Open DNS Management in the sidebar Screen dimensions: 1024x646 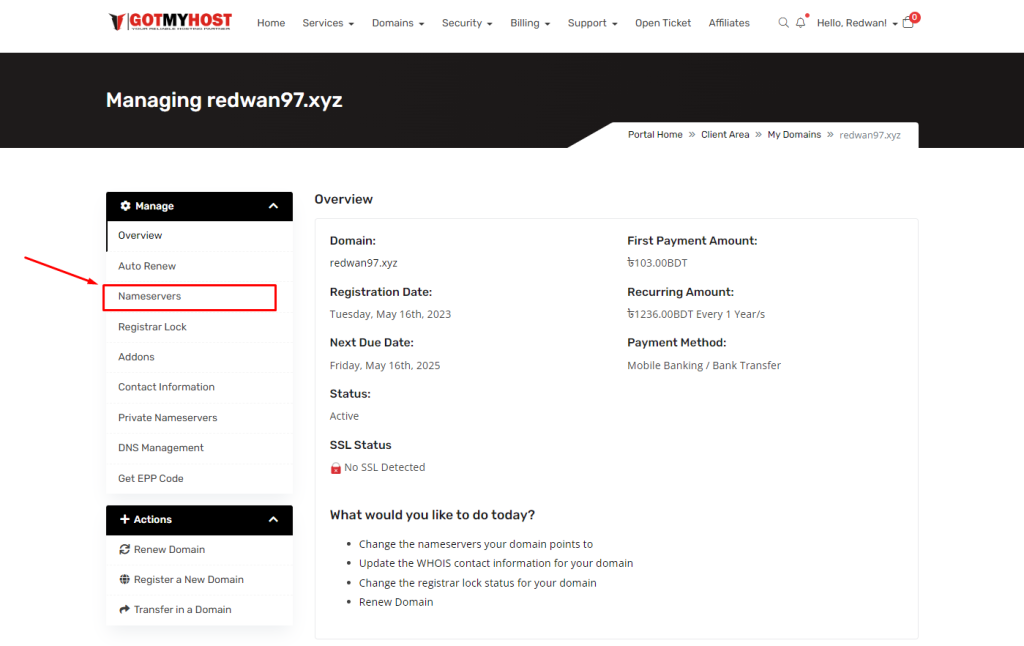(161, 448)
